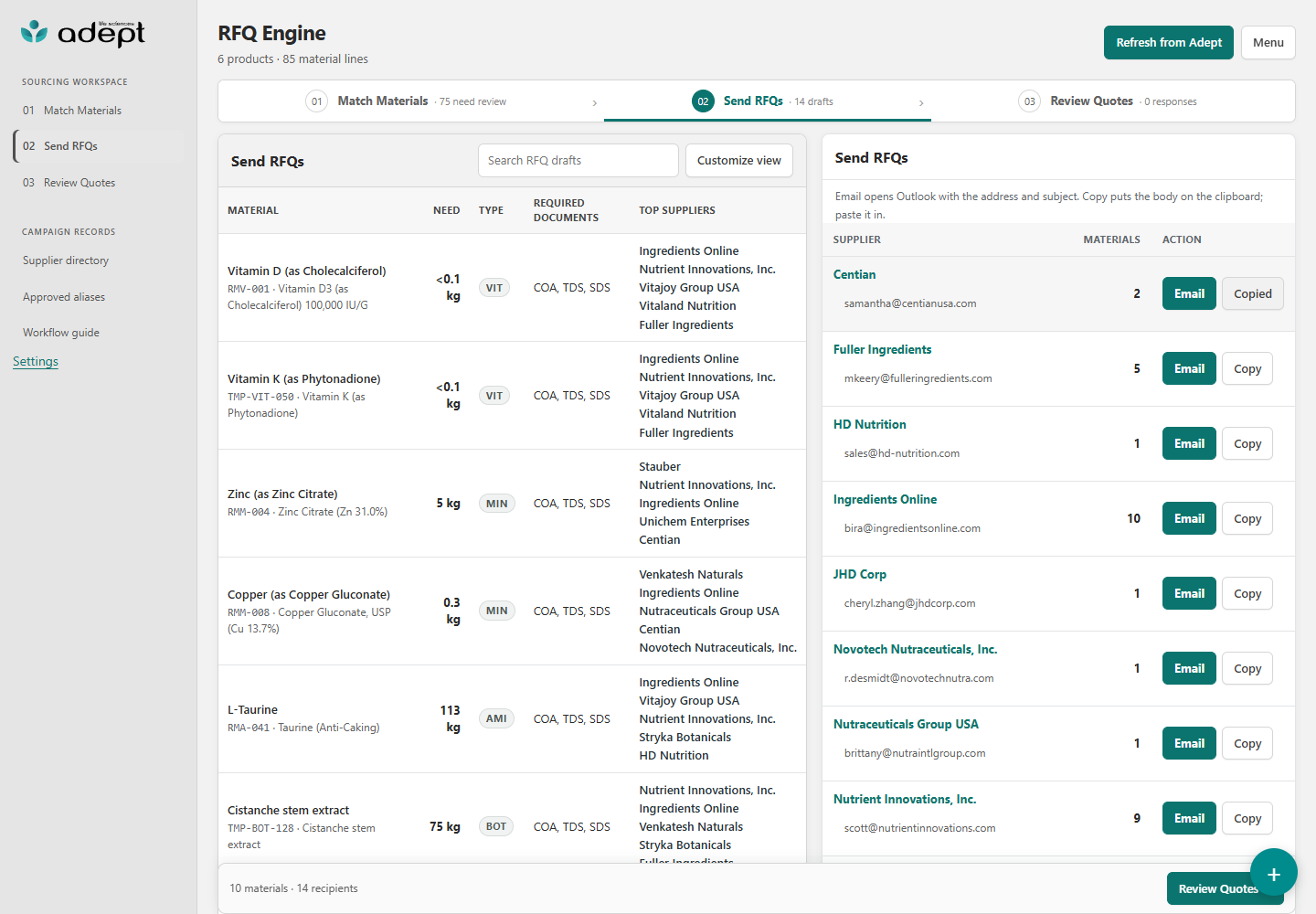Click the adept logo in the sidebar
This screenshot has width=1316, height=914.
[83, 33]
